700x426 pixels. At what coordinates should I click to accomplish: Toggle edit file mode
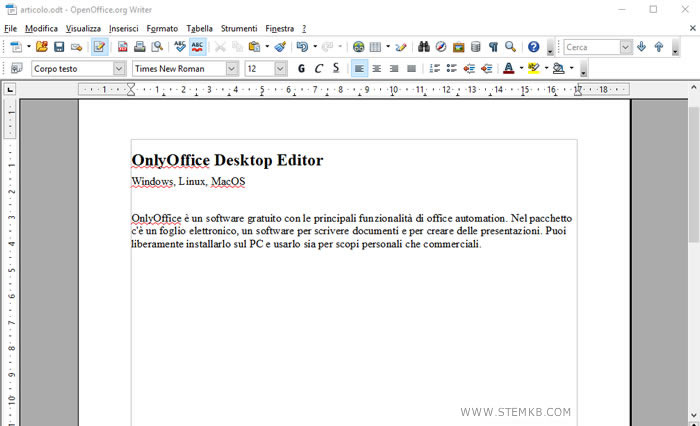click(100, 47)
